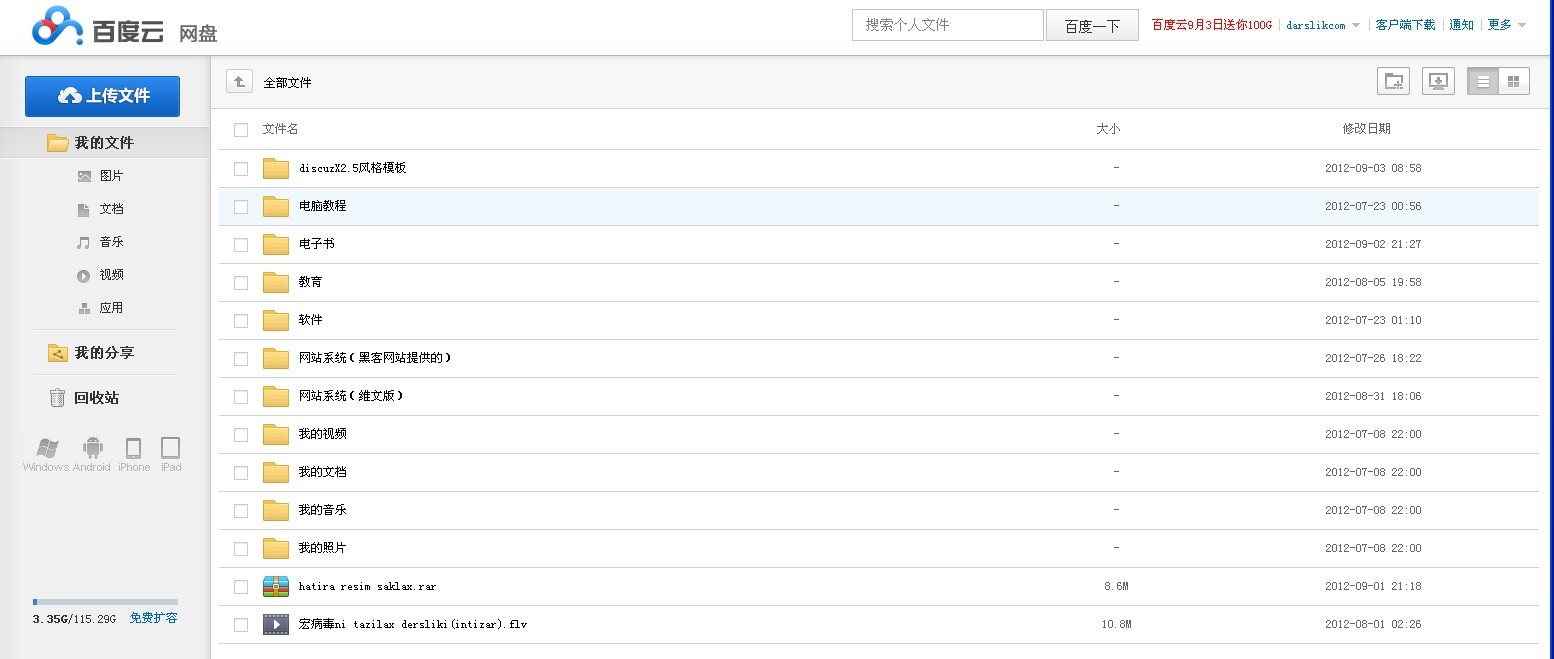1554x659 pixels.
Task: Click the 免费扩容 free expansion link
Action: (x=153, y=618)
